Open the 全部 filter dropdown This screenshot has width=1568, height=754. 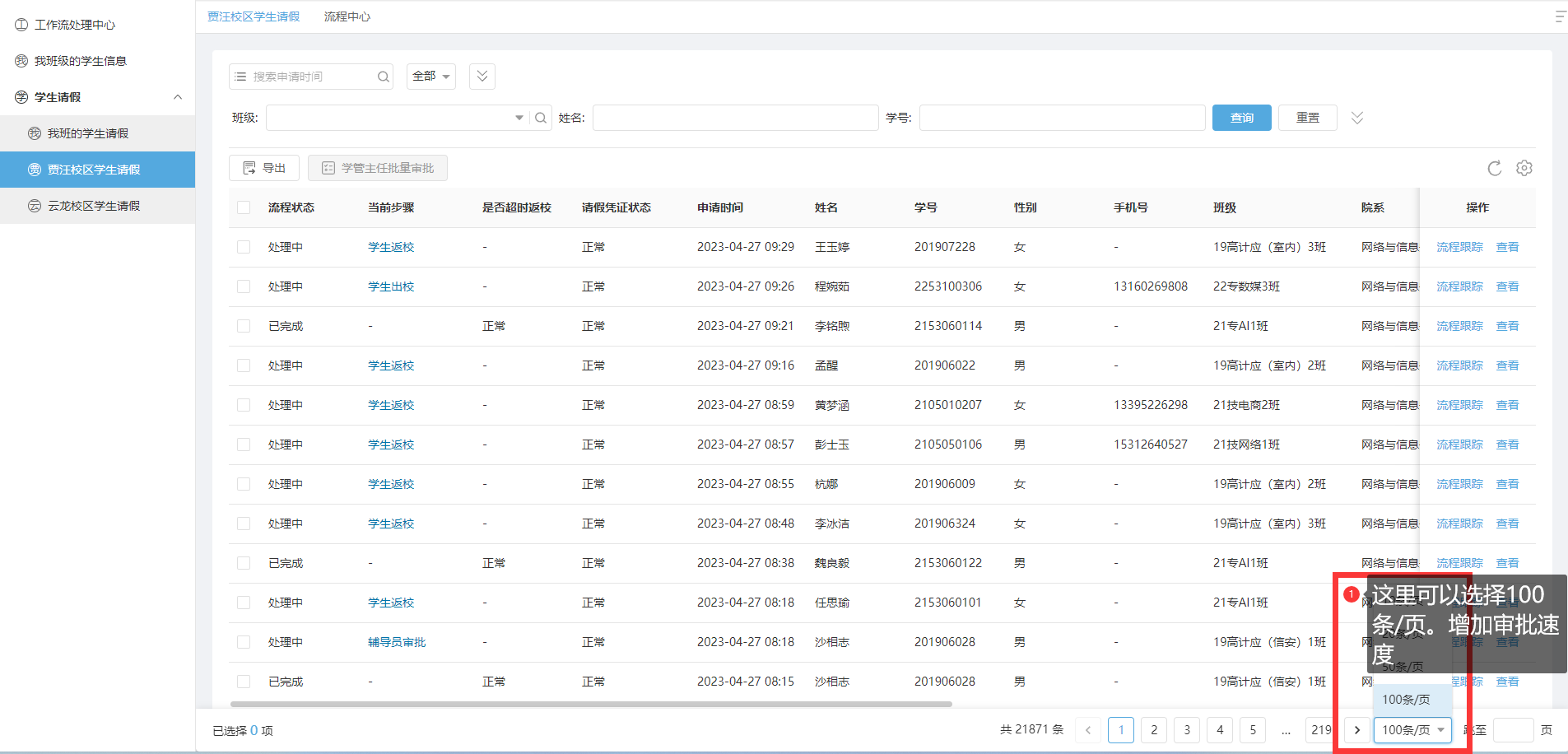pyautogui.click(x=431, y=76)
